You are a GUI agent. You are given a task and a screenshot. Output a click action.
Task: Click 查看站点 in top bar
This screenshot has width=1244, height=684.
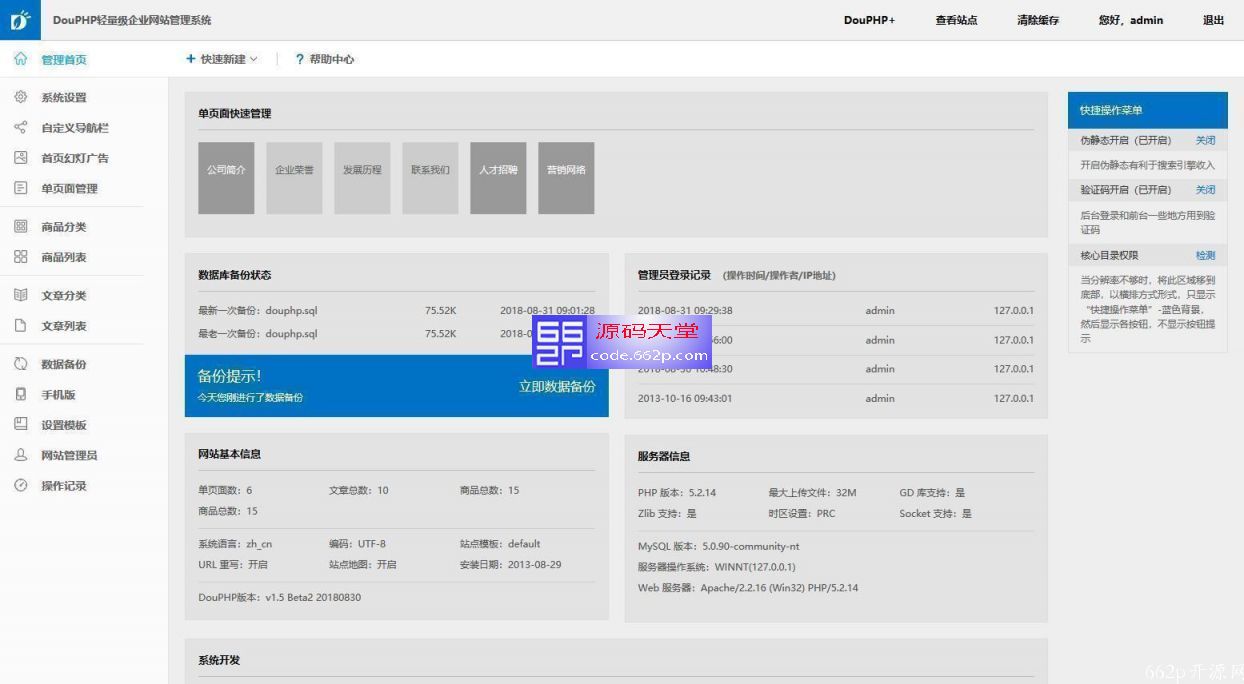[x=956, y=20]
